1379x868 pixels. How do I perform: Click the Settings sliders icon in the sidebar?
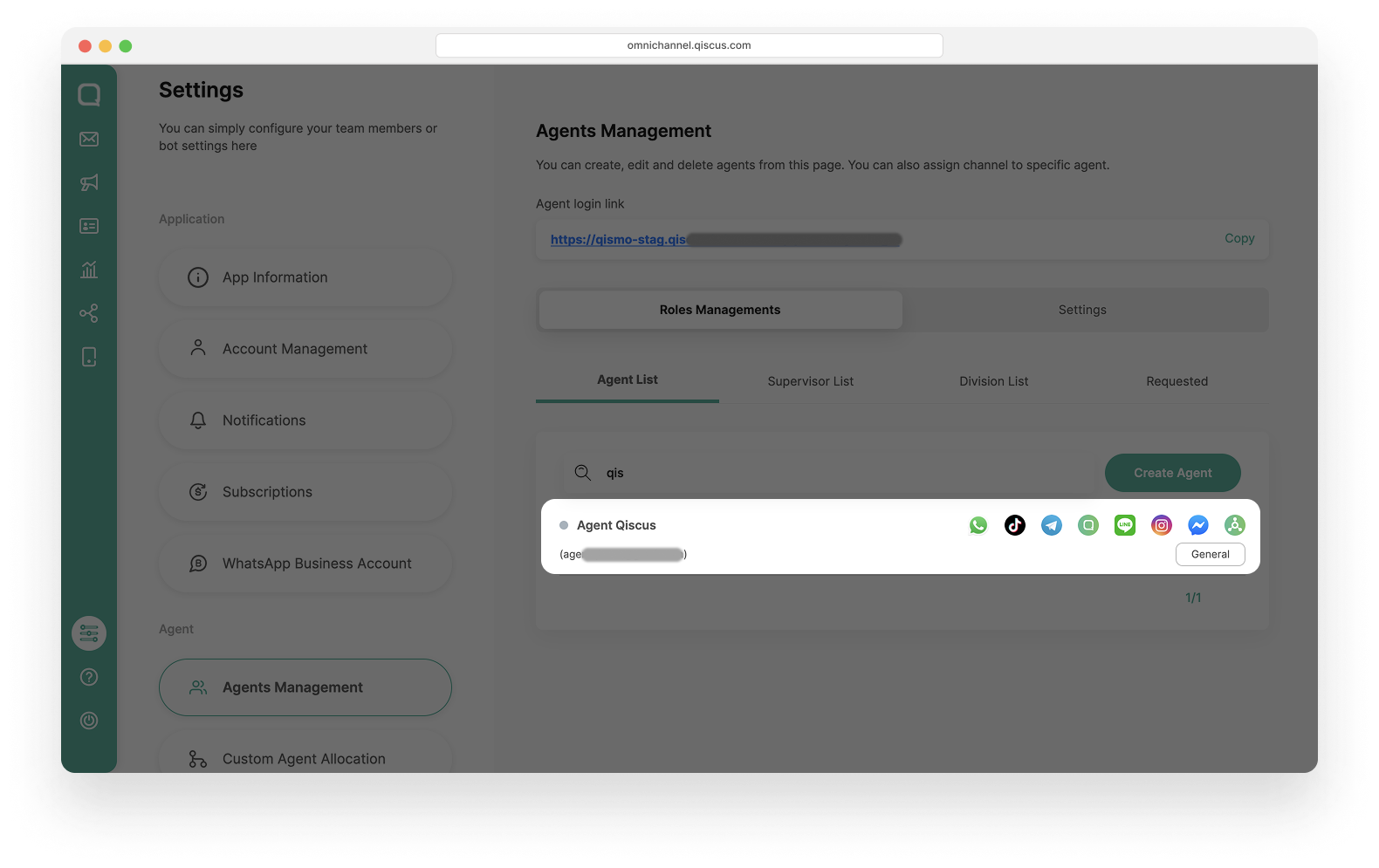pos(89,633)
